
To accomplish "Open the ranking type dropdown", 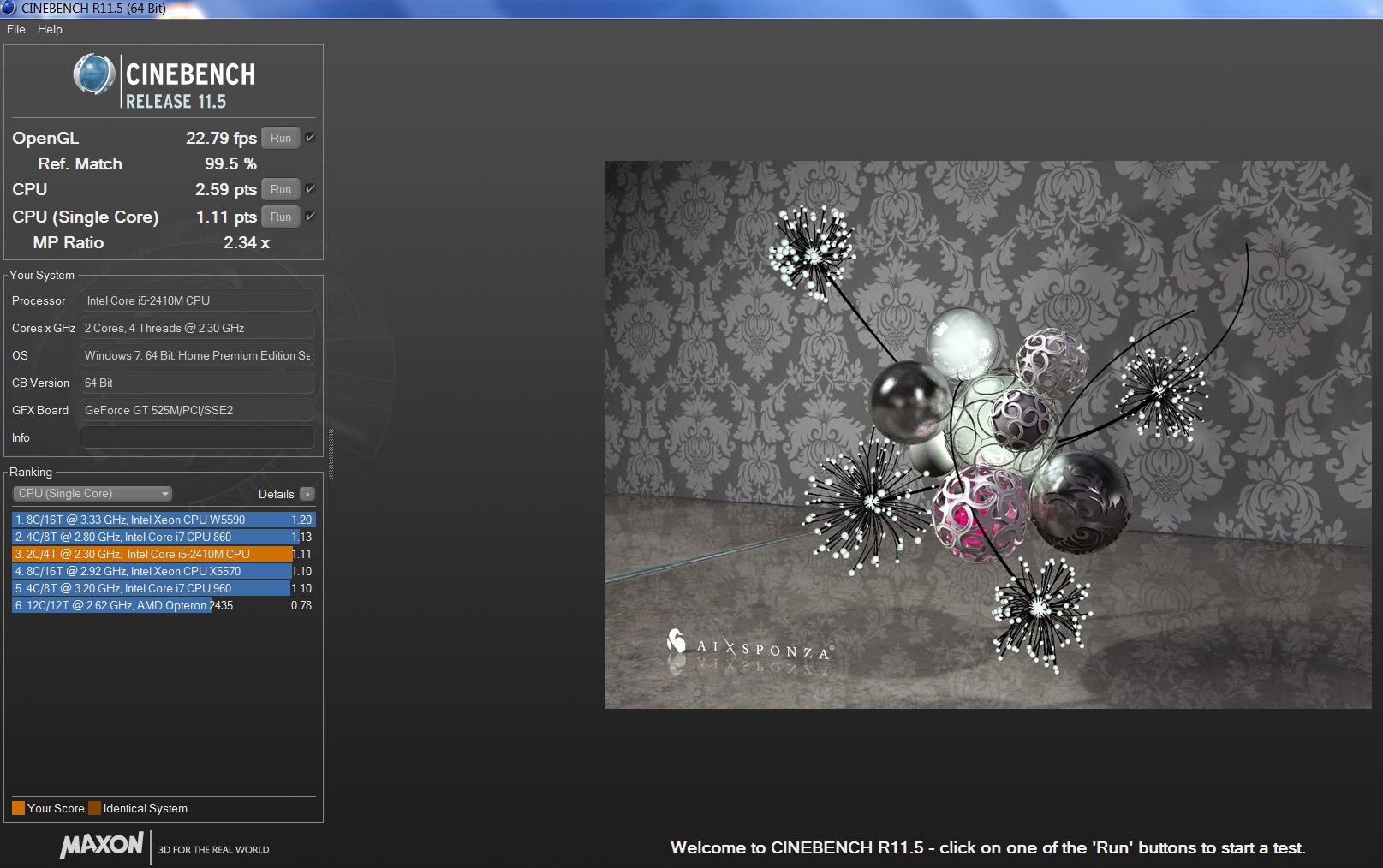I will pos(92,494).
